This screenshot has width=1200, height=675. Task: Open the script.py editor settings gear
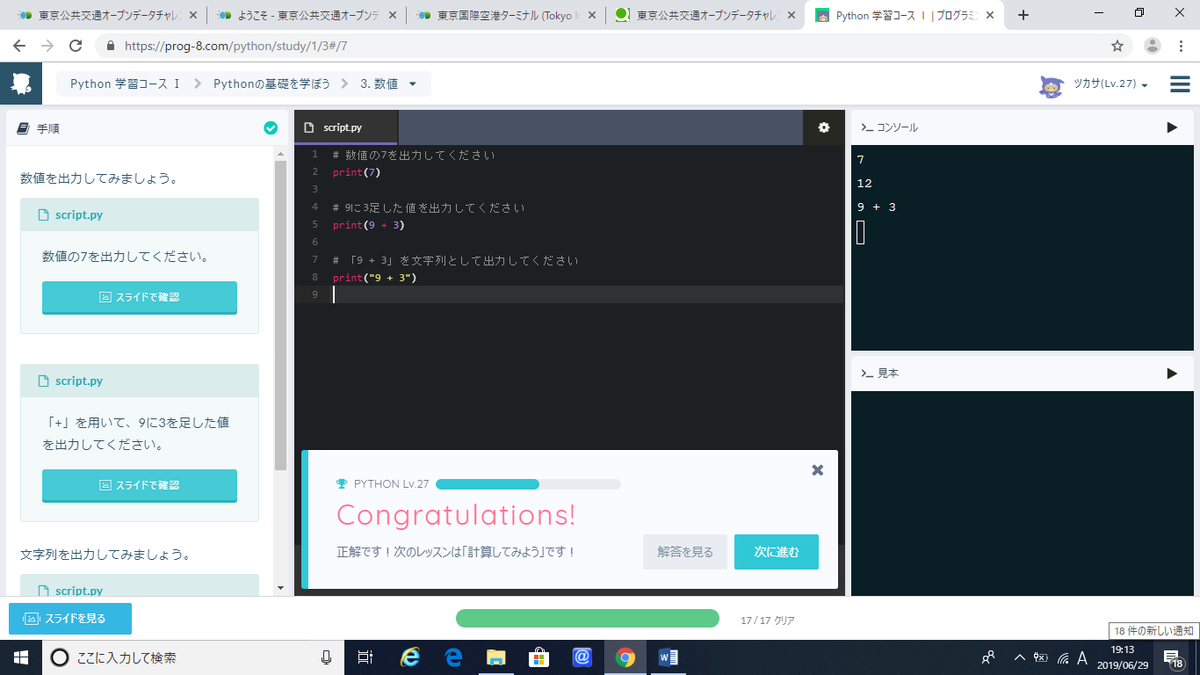pos(823,127)
